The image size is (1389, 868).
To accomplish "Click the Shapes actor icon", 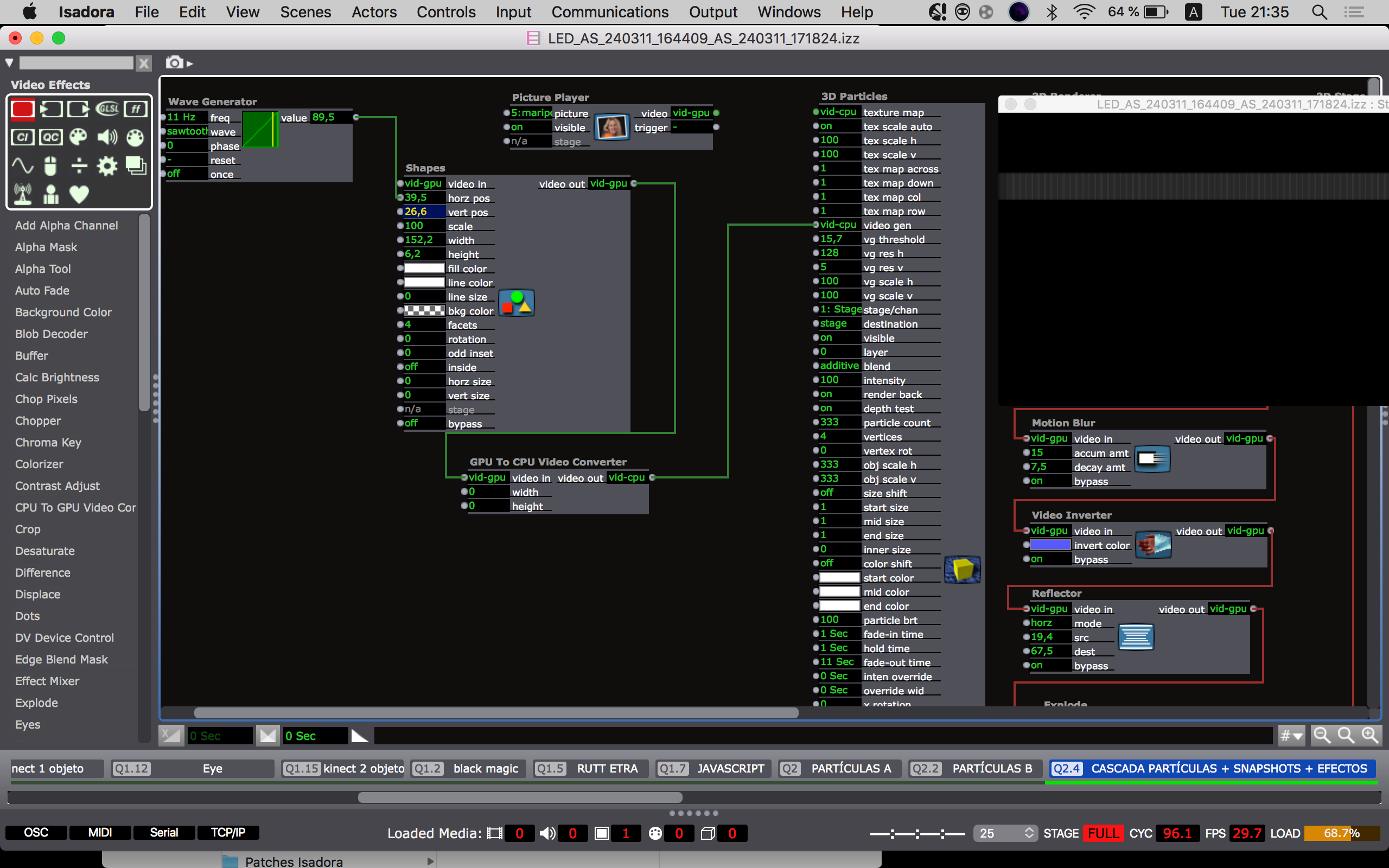I will coord(517,303).
